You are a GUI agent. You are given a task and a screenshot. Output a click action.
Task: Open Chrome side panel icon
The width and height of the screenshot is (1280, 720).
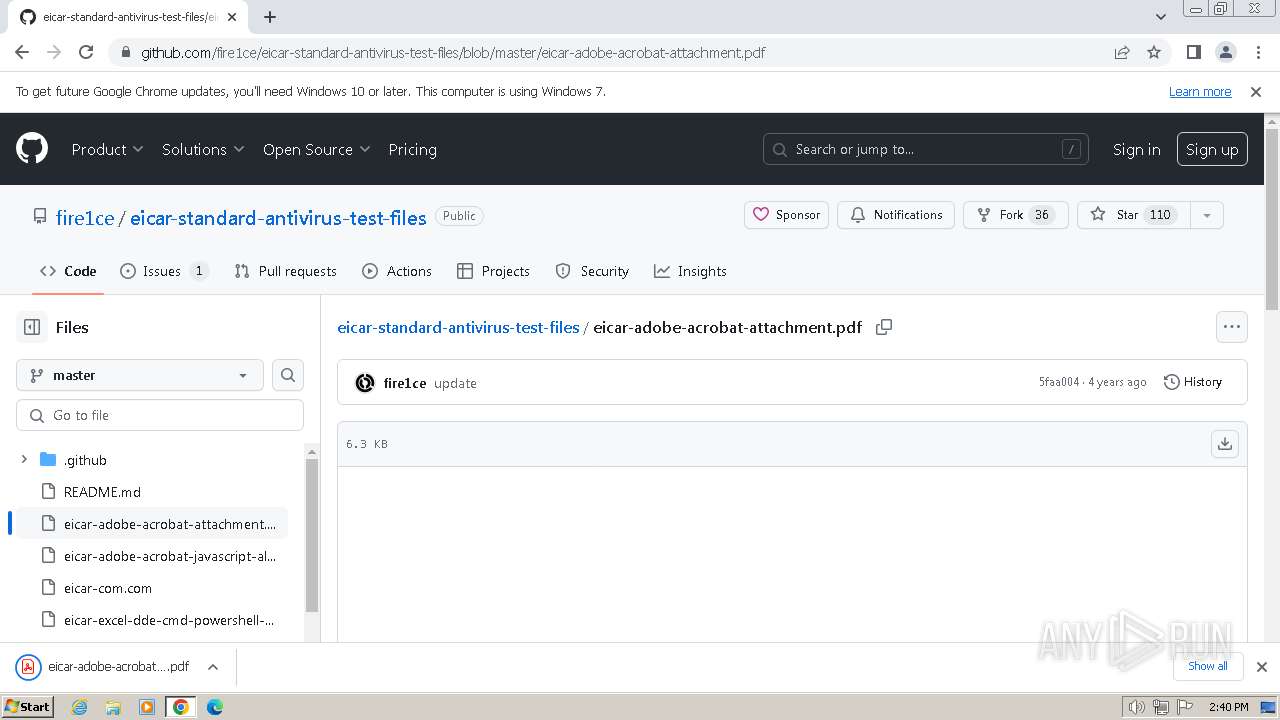(x=1193, y=53)
